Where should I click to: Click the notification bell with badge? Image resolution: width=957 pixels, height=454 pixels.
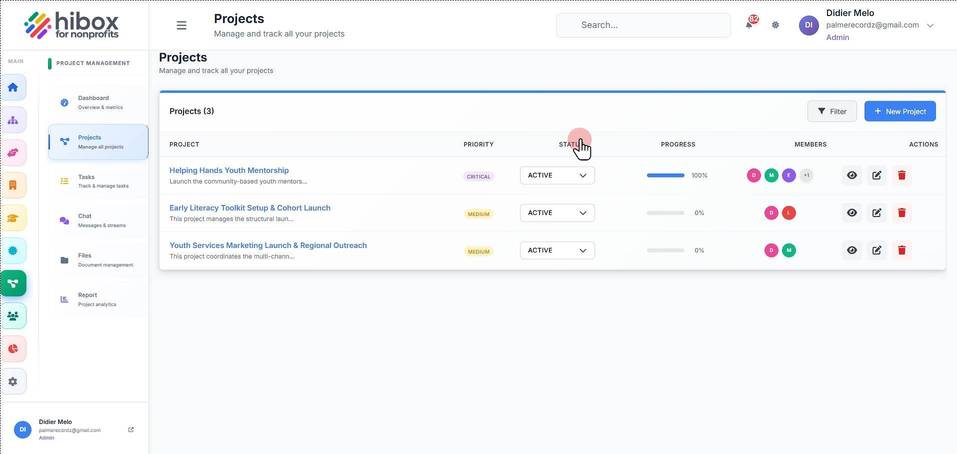tap(749, 24)
